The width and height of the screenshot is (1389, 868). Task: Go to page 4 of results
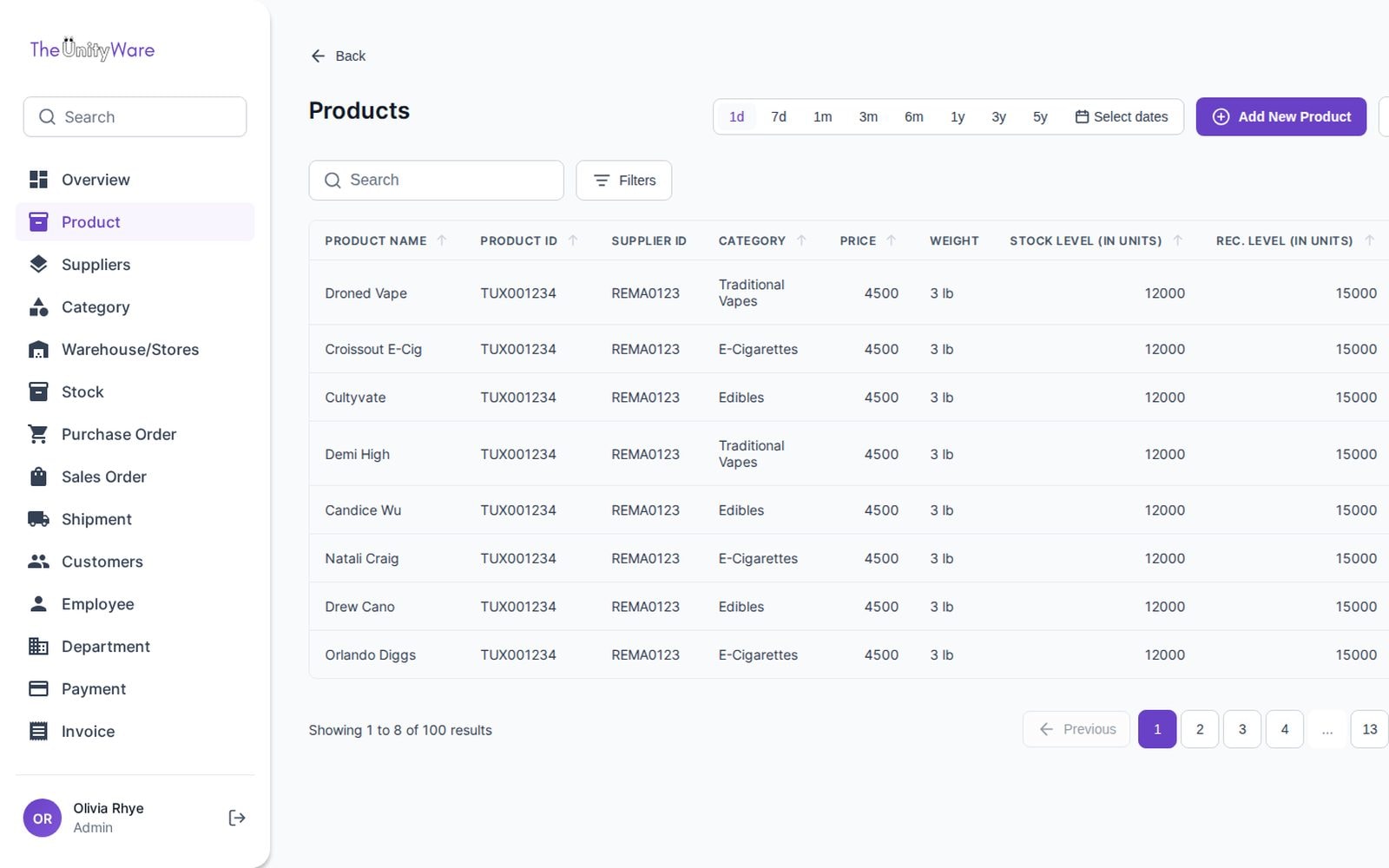click(1285, 729)
